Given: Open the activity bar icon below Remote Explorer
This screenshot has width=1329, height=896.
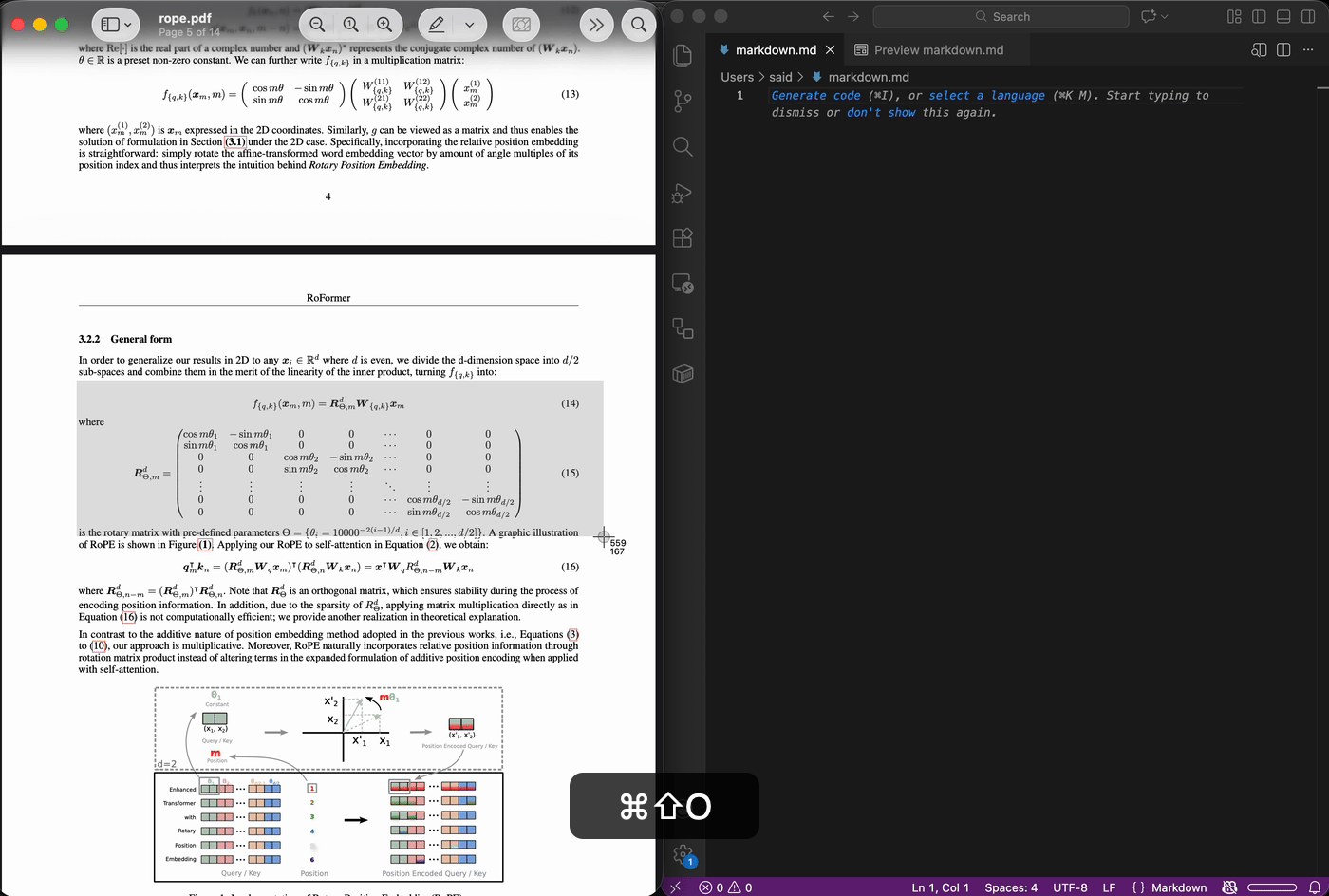Looking at the screenshot, I should click(683, 328).
